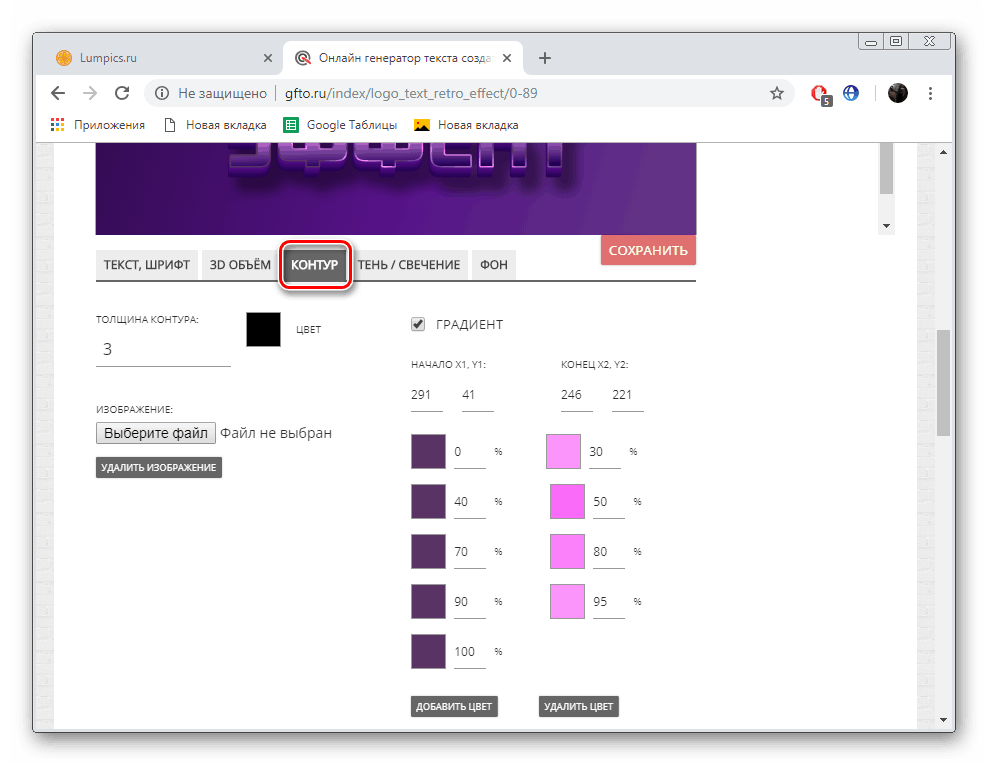Image resolution: width=988 pixels, height=765 pixels.
Task: Click the end Y2 field showing 221
Action: coord(628,396)
